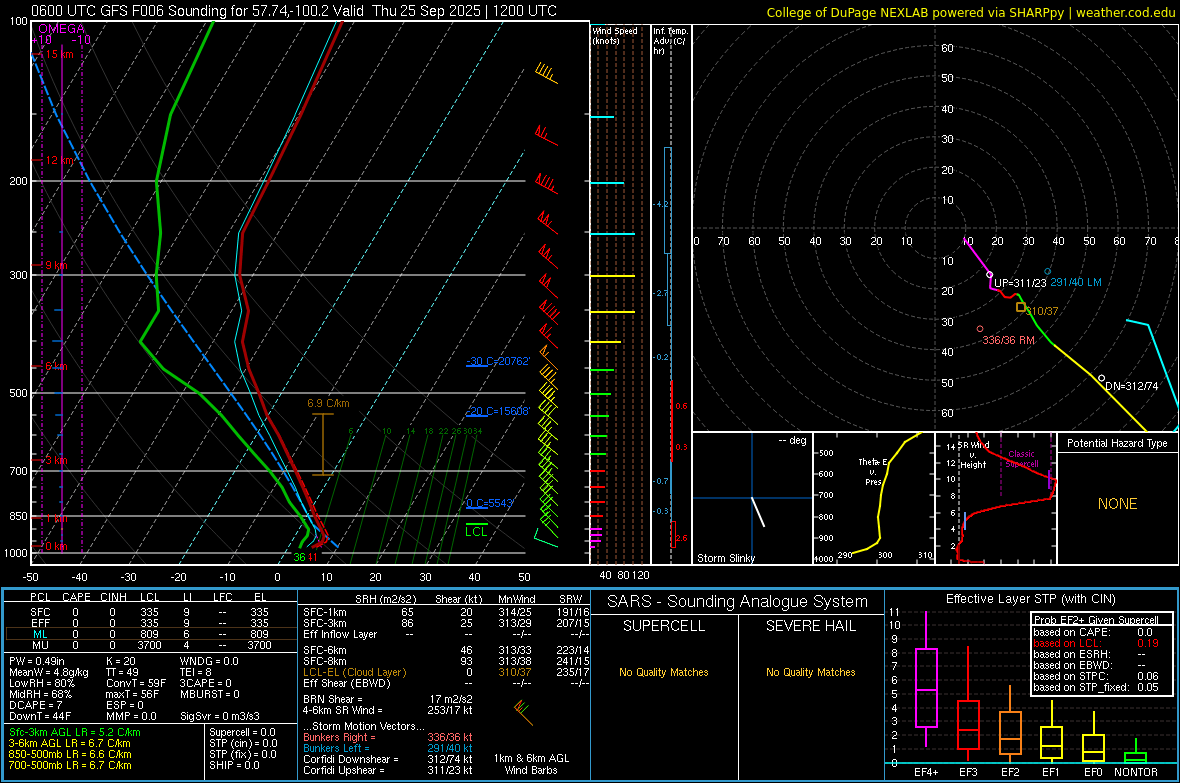Click the 'DN=312/74' hodograph label
Image resolution: width=1180 pixels, height=783 pixels.
pyautogui.click(x=1132, y=386)
